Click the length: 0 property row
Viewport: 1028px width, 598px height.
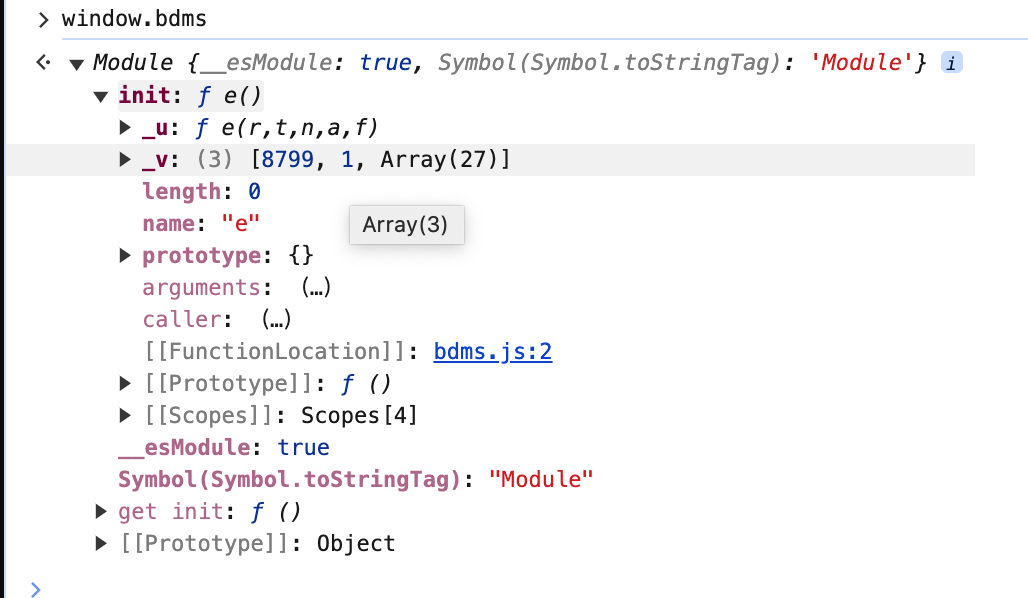(x=201, y=191)
